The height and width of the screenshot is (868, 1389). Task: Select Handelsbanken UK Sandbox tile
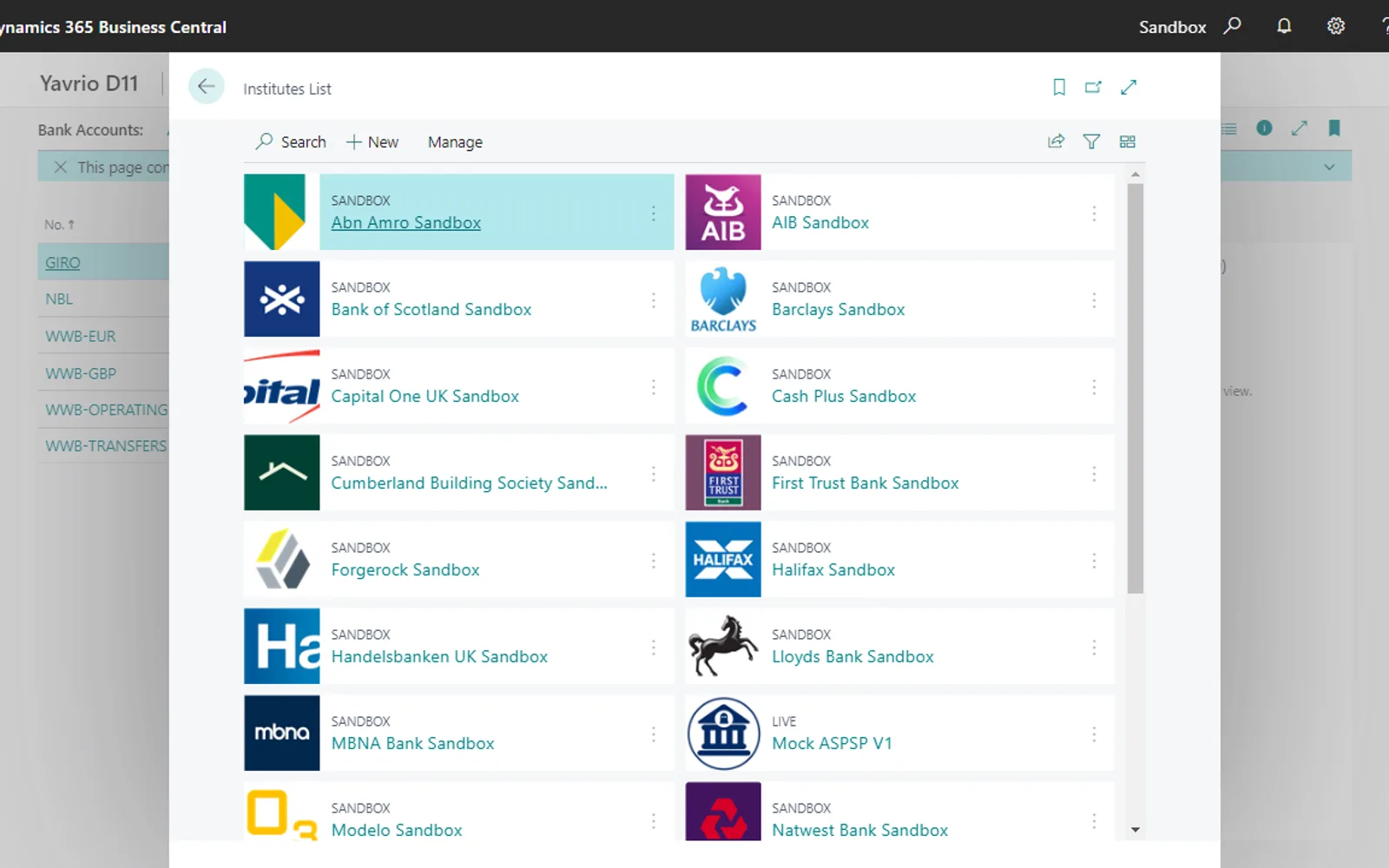(458, 646)
